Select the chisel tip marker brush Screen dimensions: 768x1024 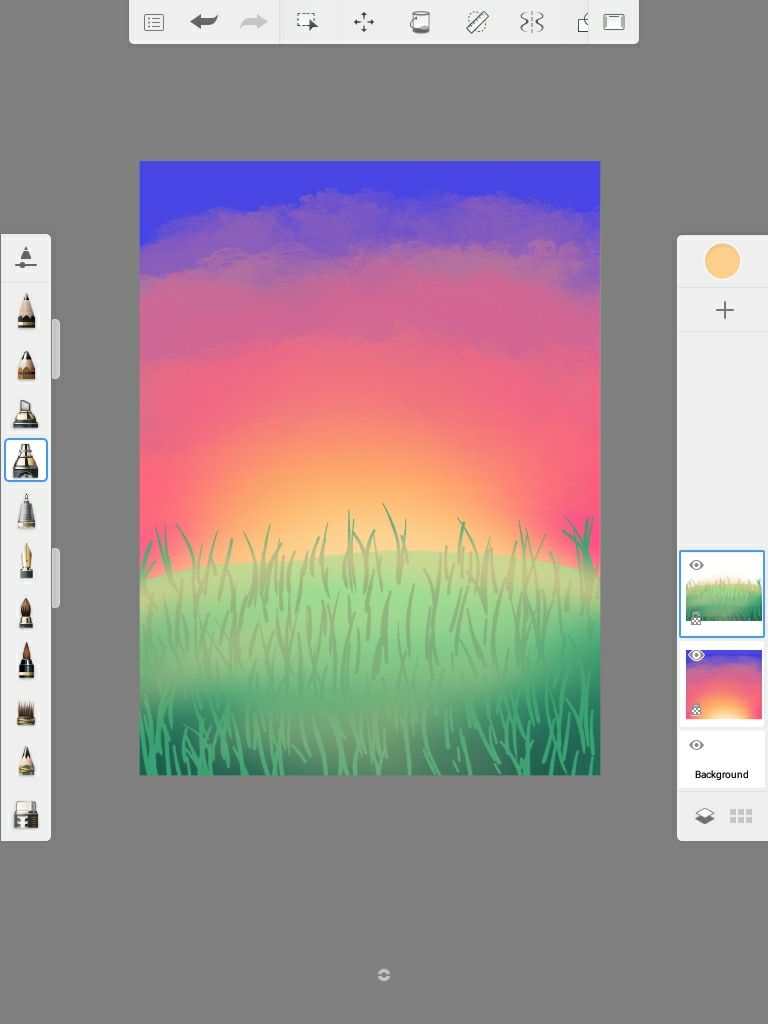[x=25, y=413]
